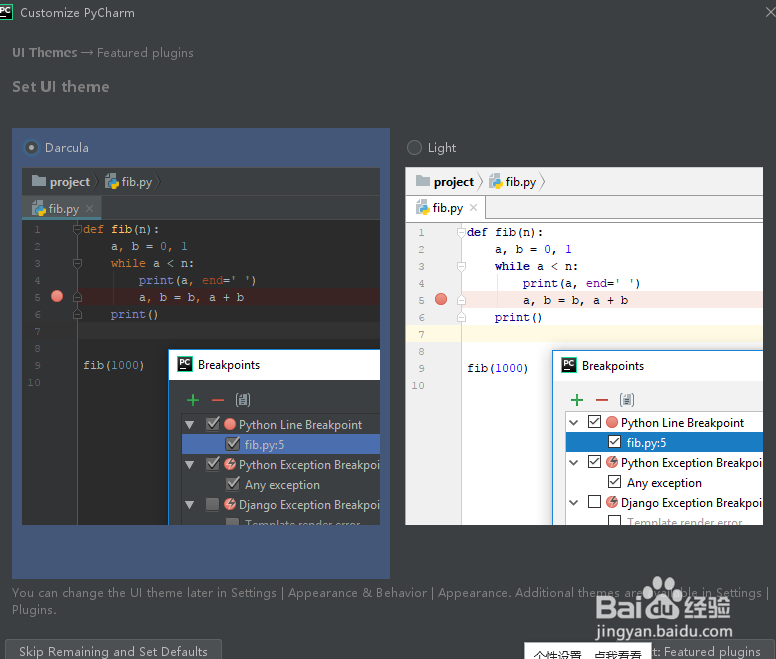Image resolution: width=776 pixels, height=659 pixels.
Task: Click the red Python Line Breakpoint icon in Darcula
Action: [x=230, y=424]
